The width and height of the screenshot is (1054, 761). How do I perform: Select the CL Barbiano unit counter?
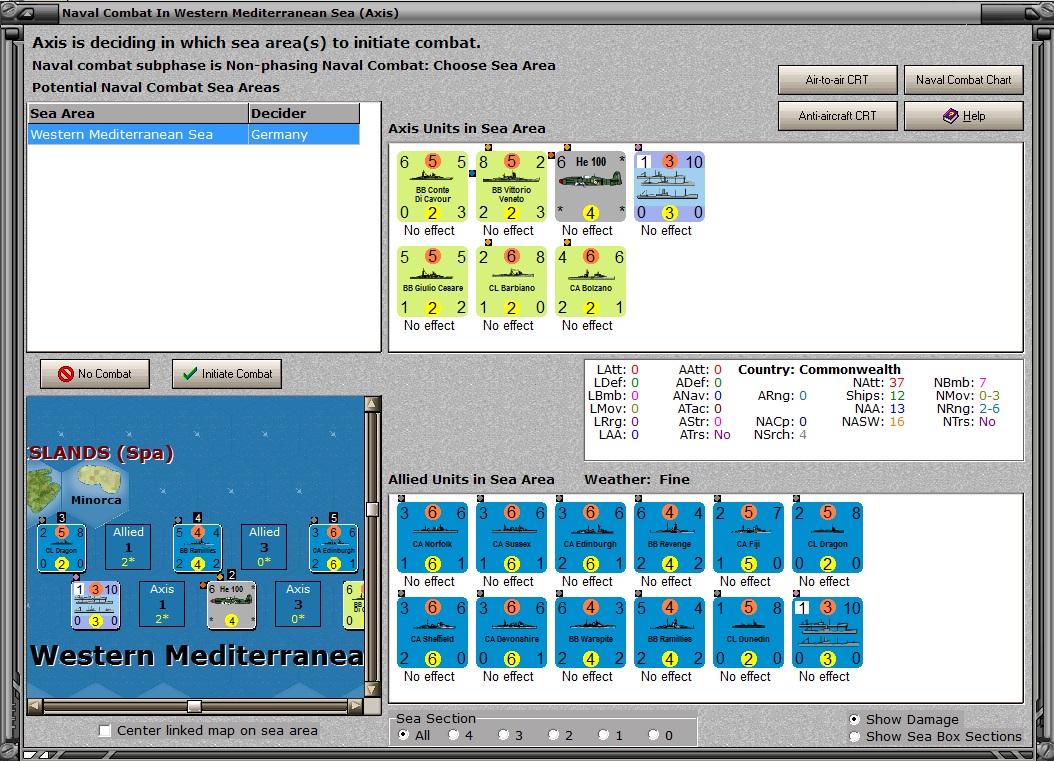(512, 281)
